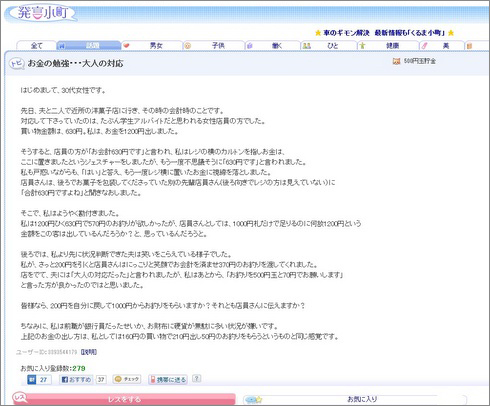
Task: Click the お気に入り button
Action: 356,399
